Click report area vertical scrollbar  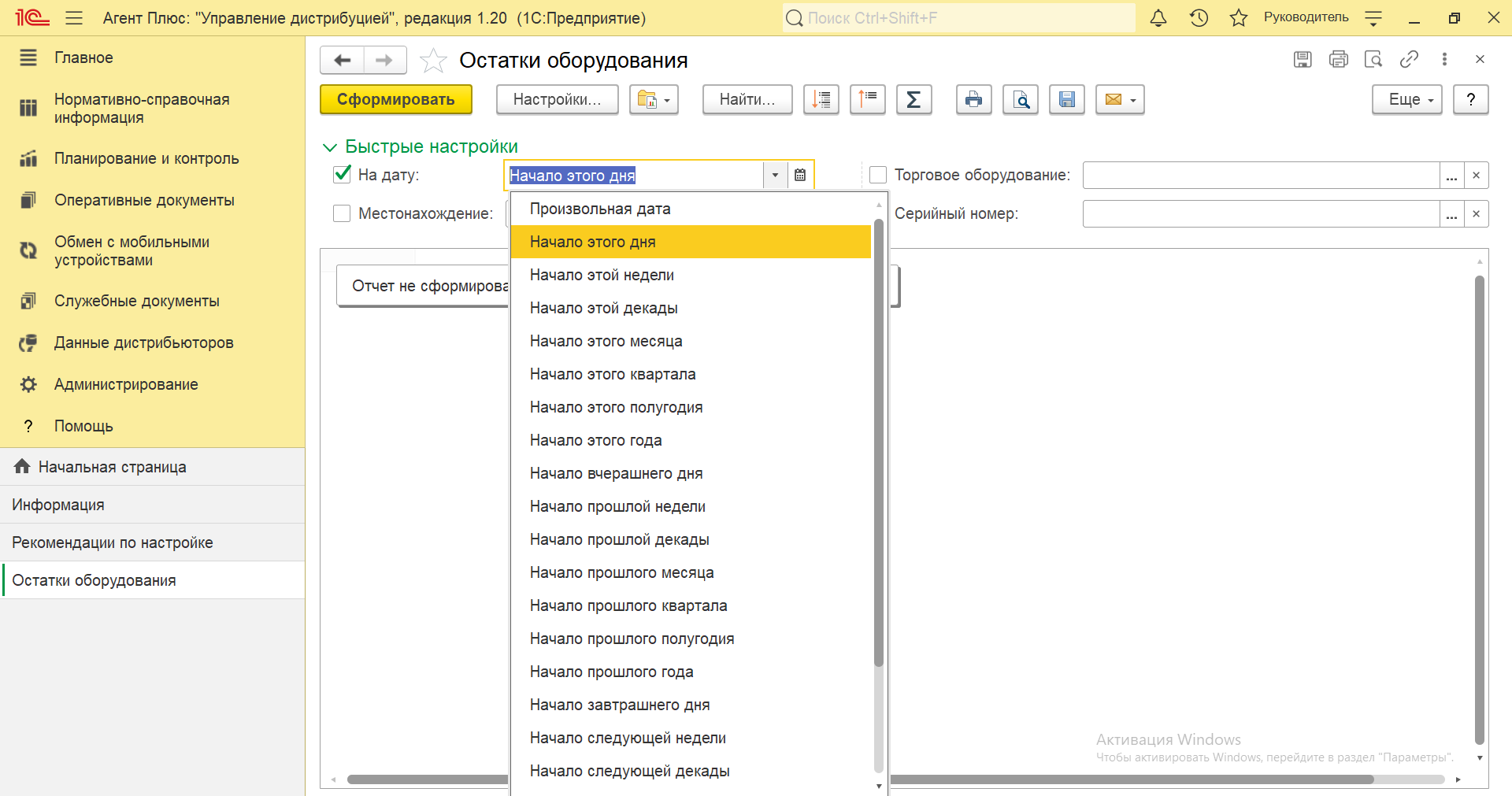point(1480,509)
